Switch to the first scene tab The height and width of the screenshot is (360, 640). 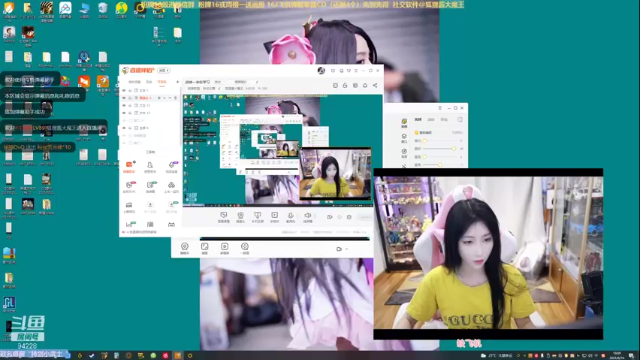click(x=134, y=82)
